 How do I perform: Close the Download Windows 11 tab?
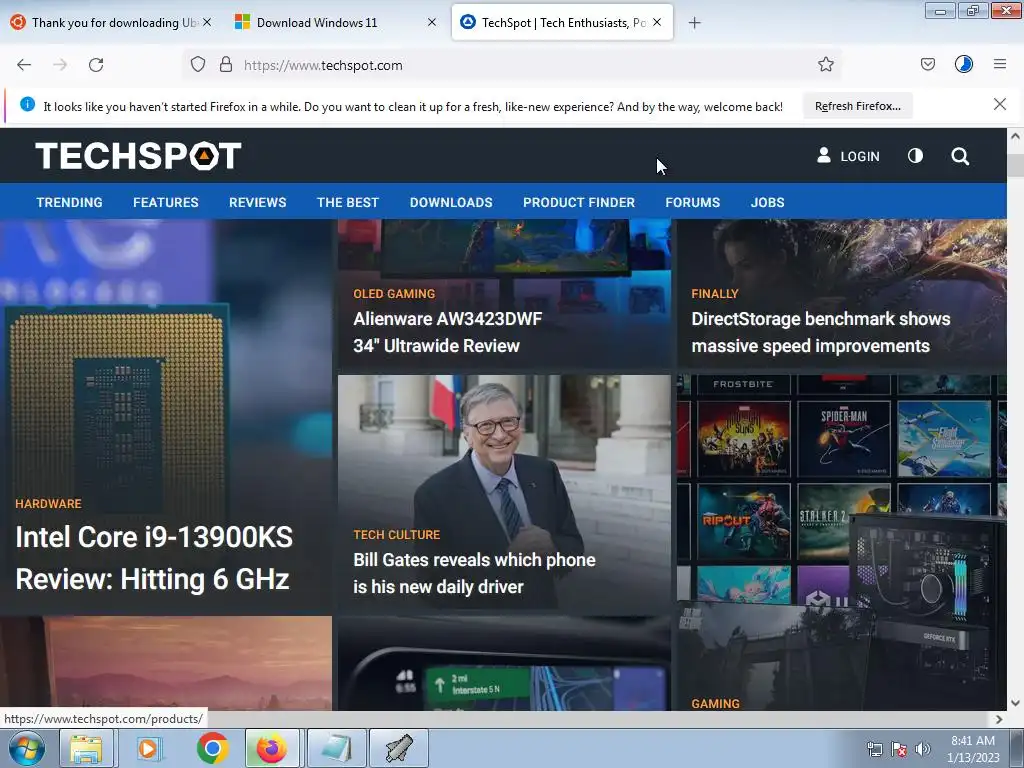click(432, 22)
